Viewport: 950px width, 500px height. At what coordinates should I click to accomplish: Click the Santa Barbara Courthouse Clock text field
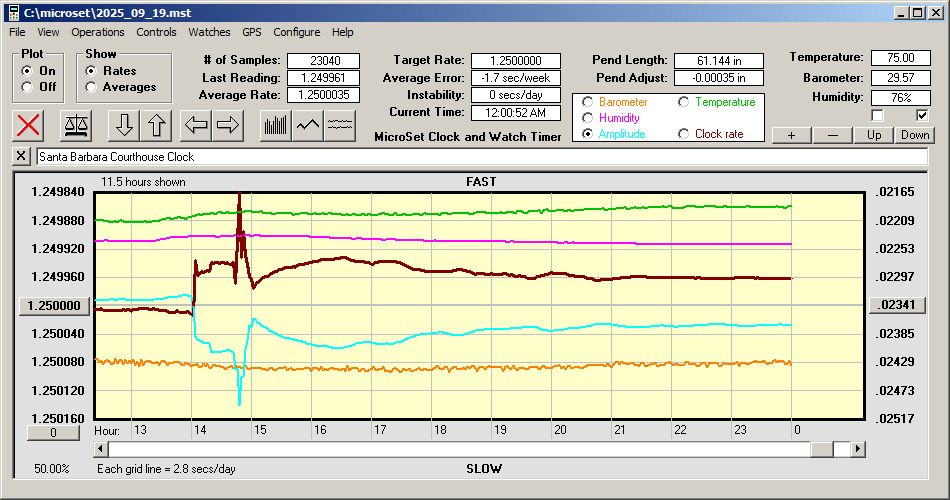(480, 157)
